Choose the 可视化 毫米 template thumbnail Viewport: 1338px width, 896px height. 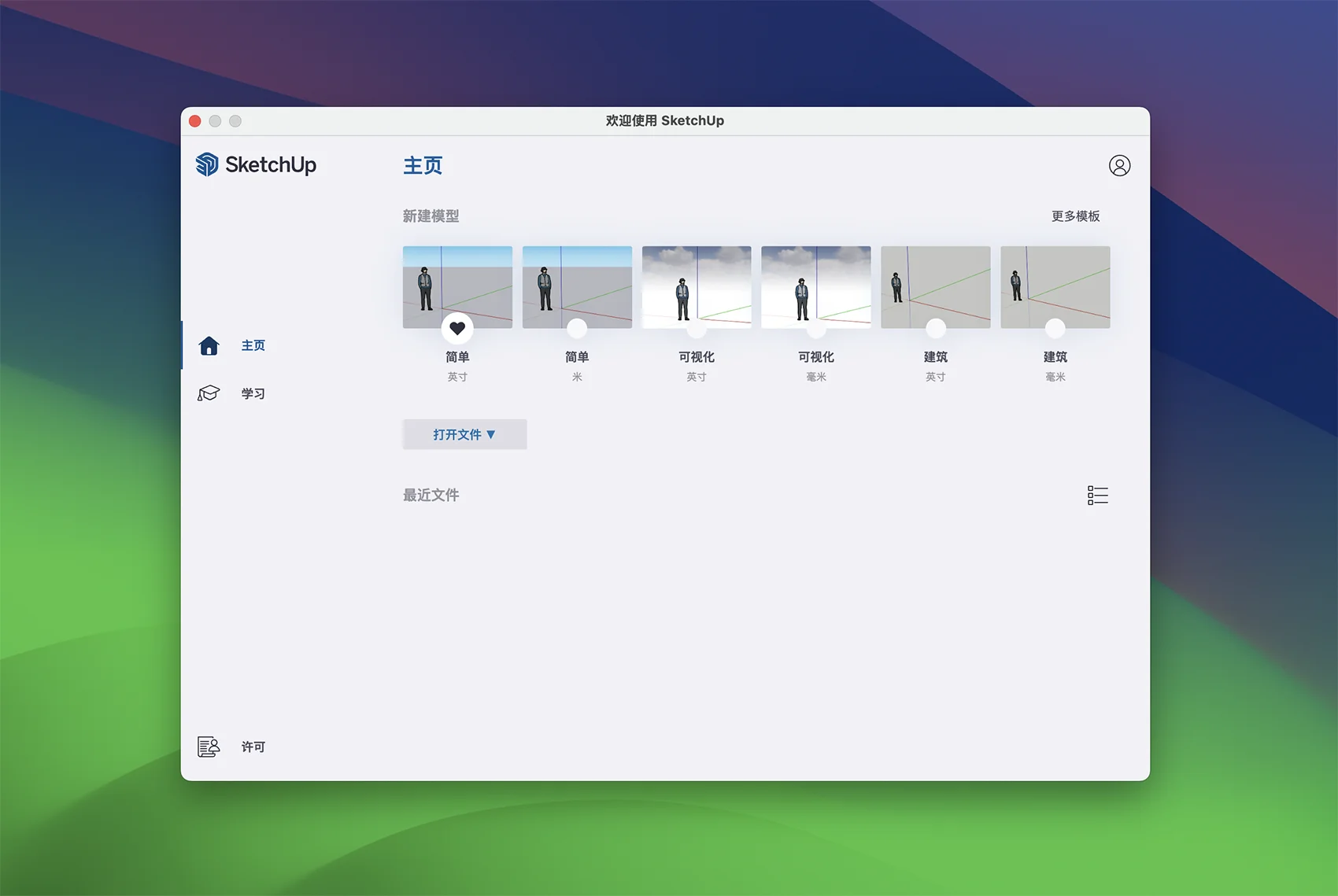816,287
